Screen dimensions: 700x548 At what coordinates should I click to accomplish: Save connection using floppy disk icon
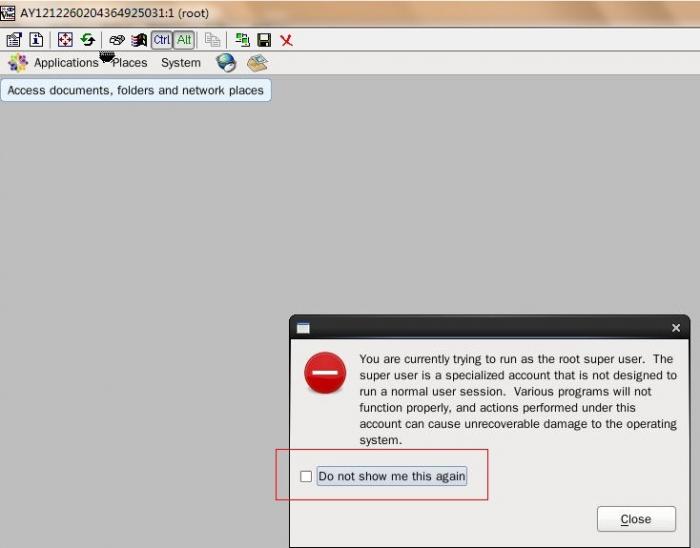(x=264, y=40)
